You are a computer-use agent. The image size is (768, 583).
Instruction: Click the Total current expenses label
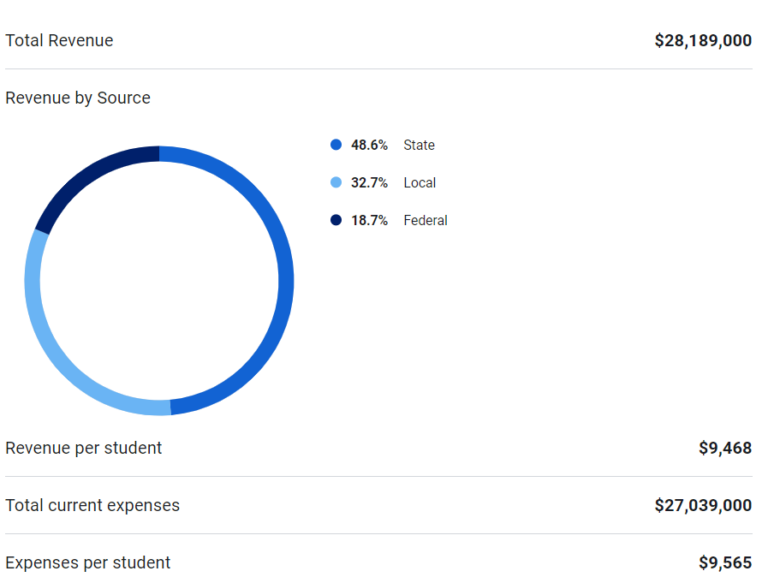(x=93, y=505)
